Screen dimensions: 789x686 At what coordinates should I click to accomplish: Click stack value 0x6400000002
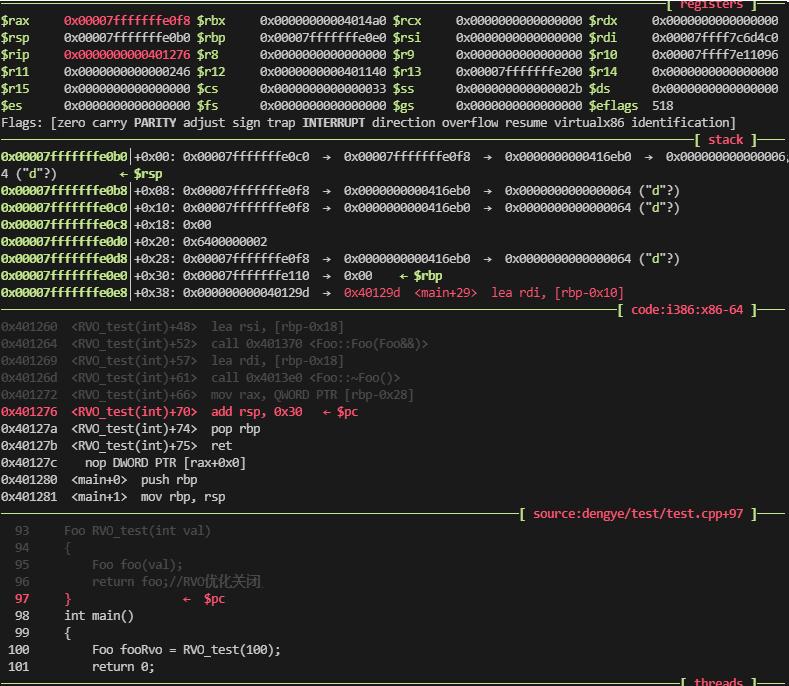(225, 242)
